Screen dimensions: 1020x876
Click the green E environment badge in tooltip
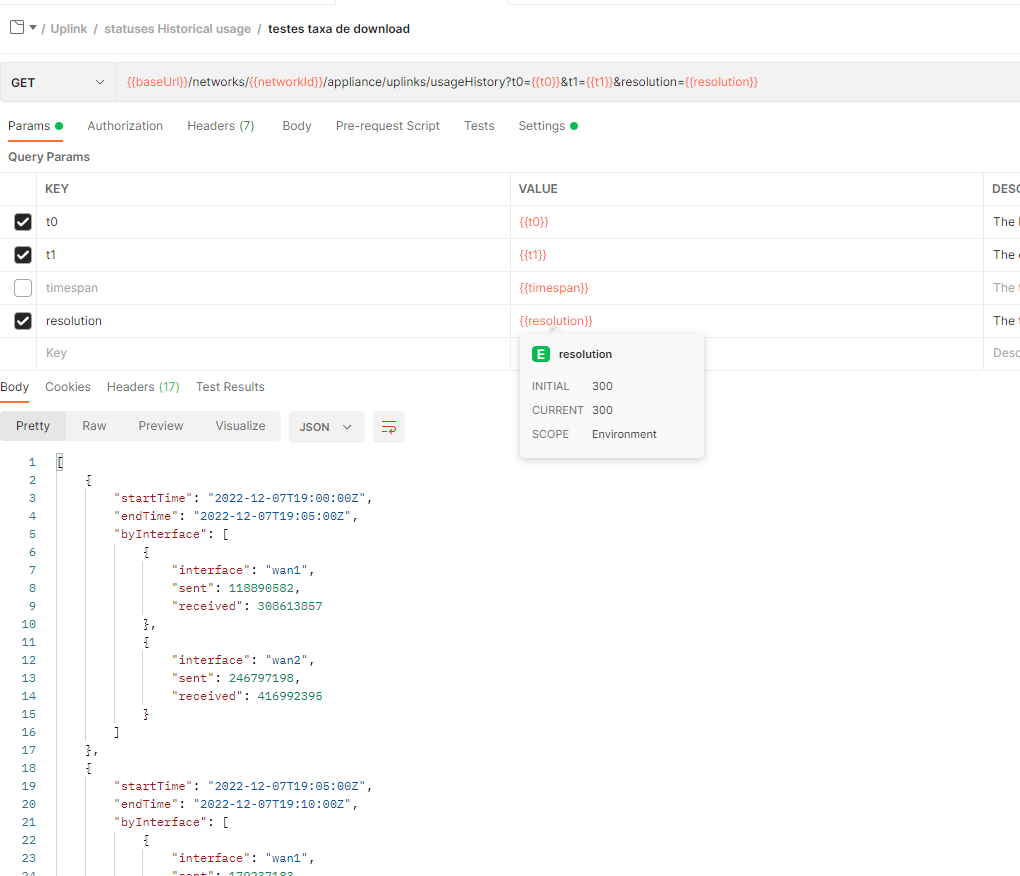point(540,354)
